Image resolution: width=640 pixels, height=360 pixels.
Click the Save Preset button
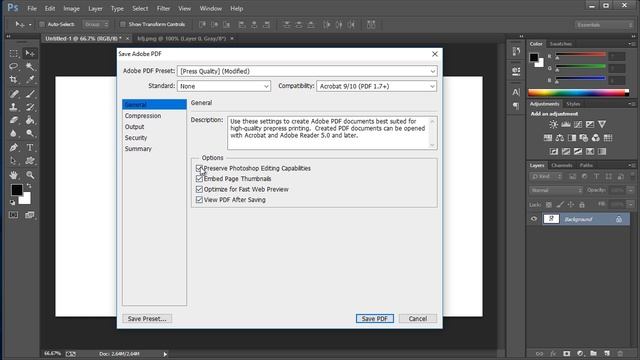point(147,318)
